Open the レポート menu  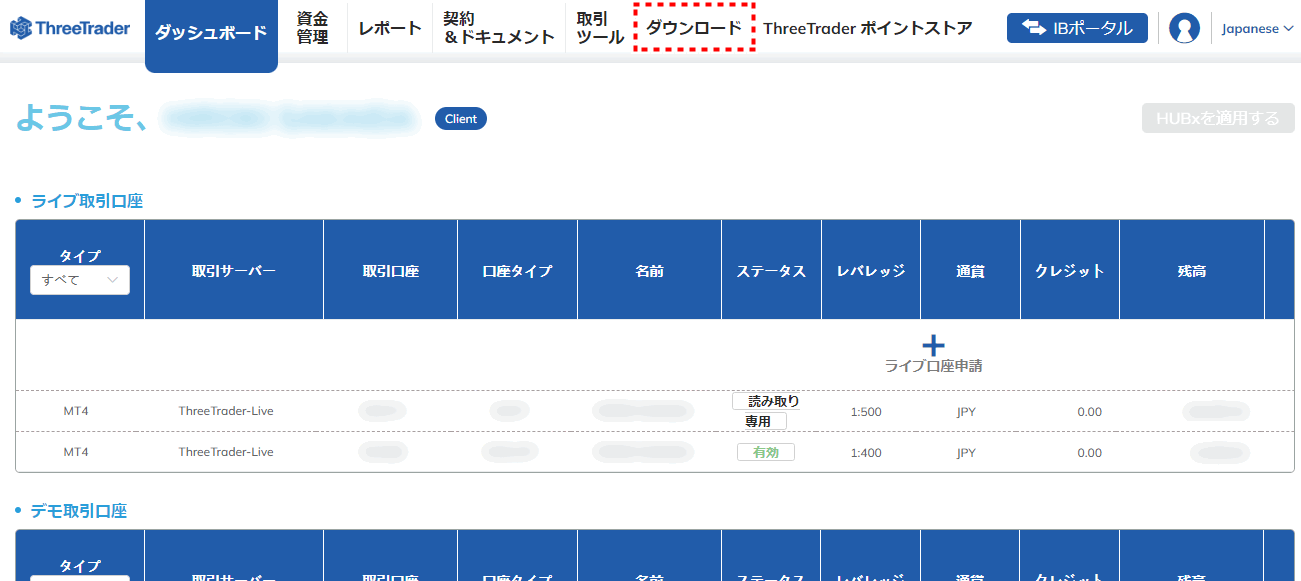coord(390,28)
